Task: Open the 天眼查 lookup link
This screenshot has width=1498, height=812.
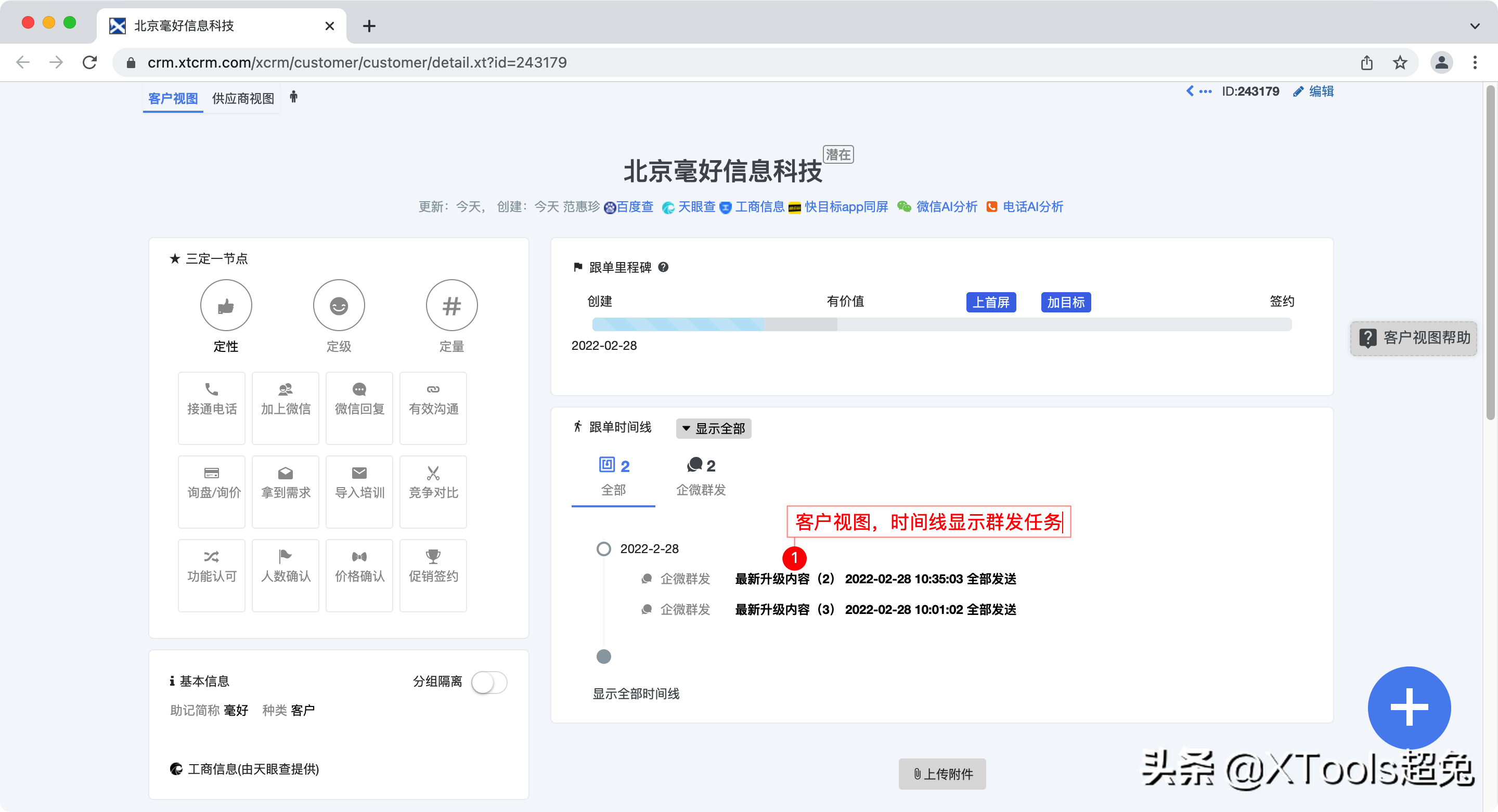Action: (696, 207)
